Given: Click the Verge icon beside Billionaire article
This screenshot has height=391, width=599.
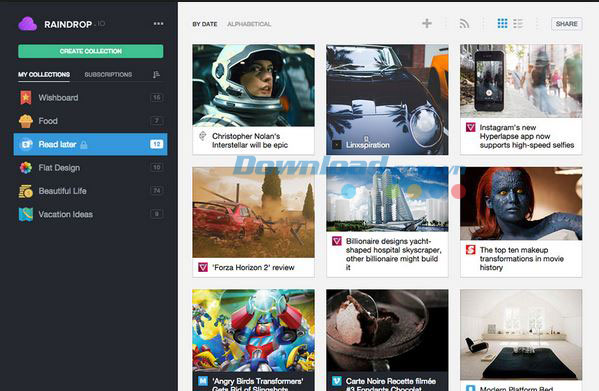Looking at the screenshot, I should coord(337,241).
